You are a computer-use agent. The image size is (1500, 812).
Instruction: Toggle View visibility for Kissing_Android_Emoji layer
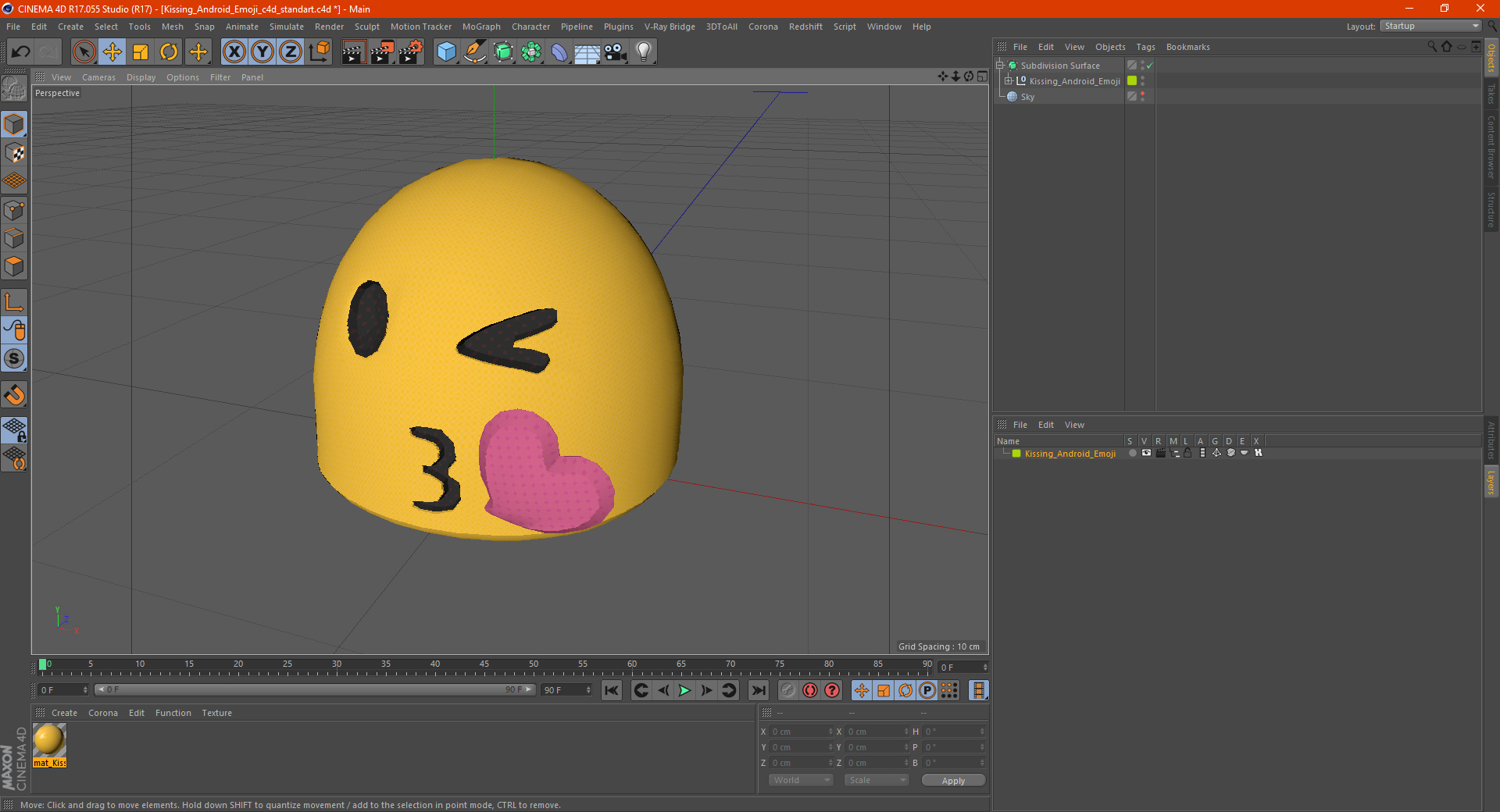[1146, 453]
